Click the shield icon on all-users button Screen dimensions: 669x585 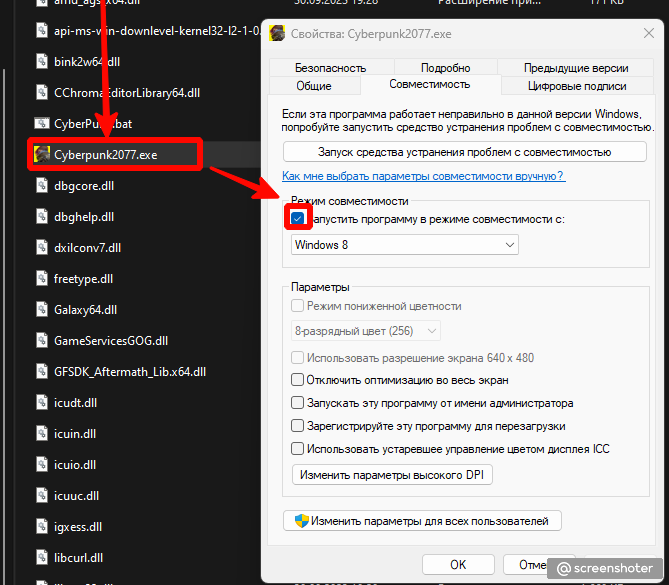[x=302, y=521]
